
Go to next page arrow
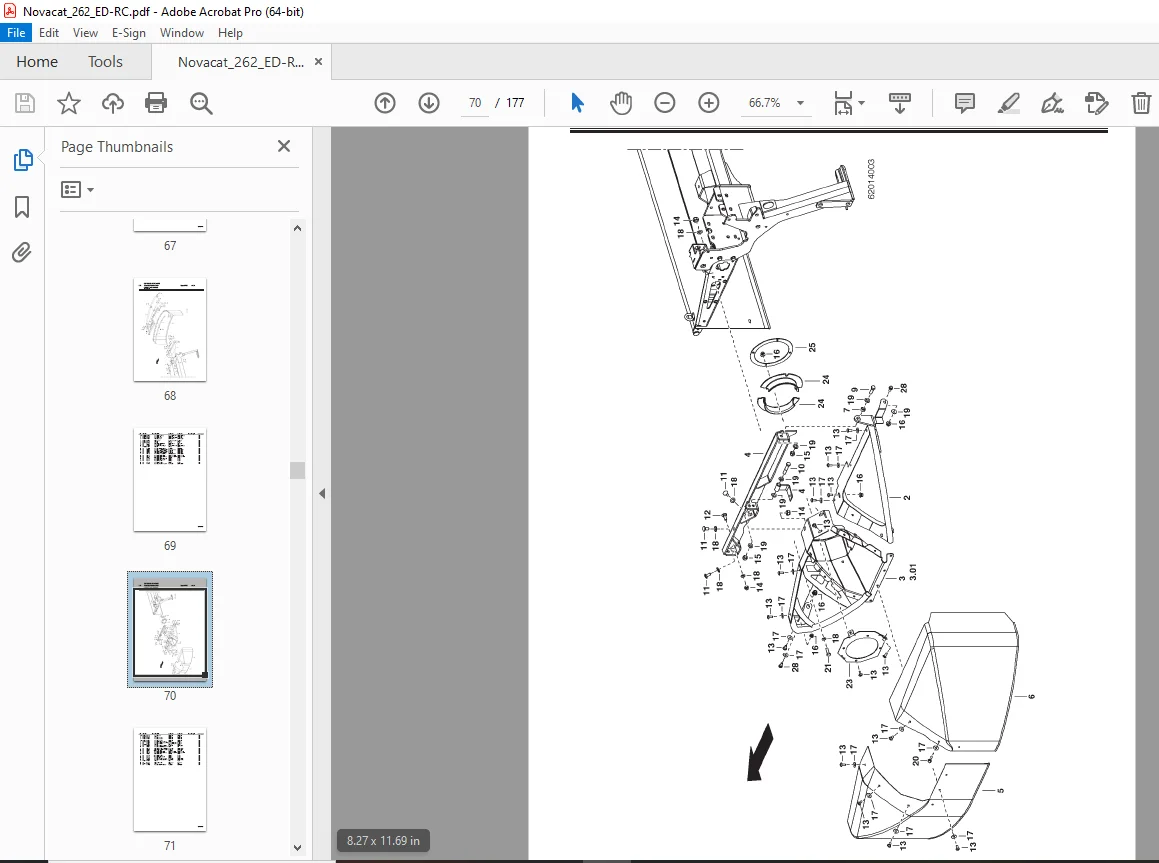click(x=429, y=103)
